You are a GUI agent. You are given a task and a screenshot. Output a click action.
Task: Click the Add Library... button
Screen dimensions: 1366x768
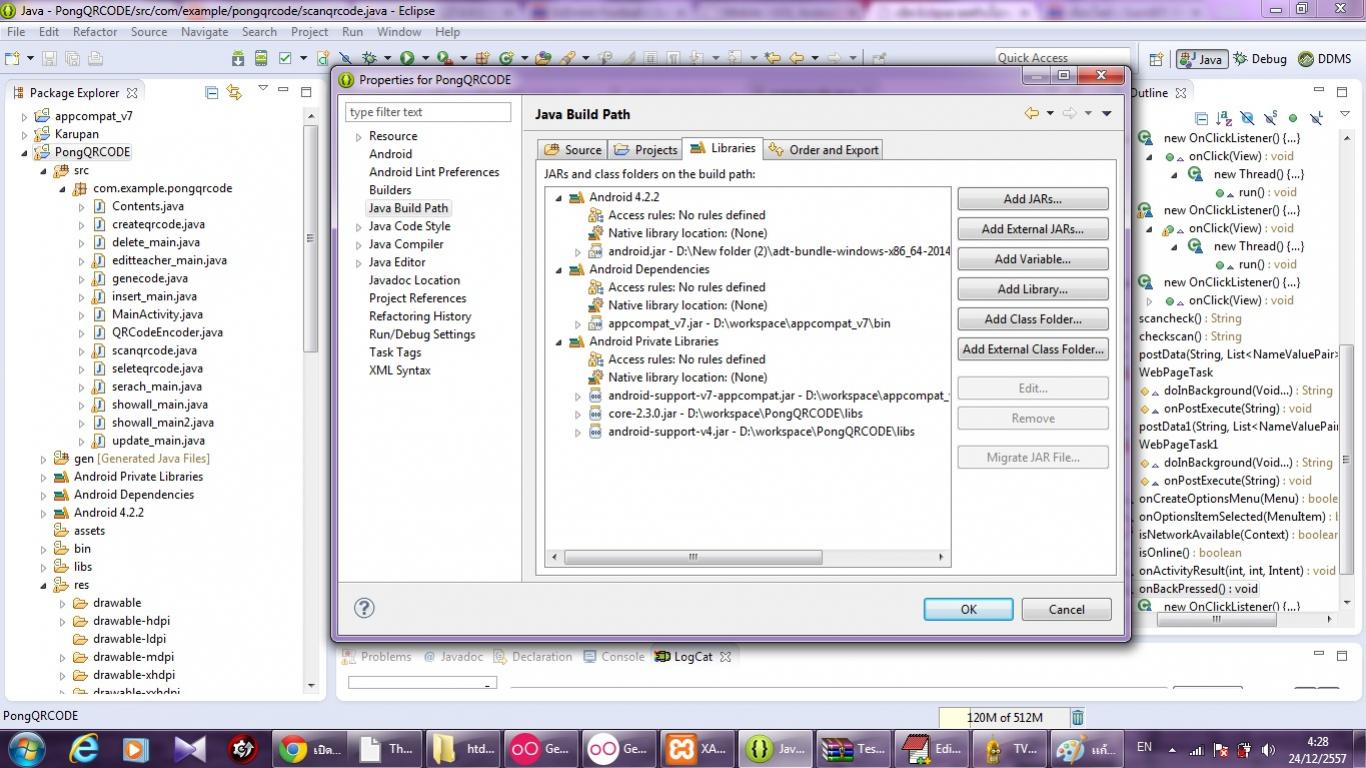[1033, 289]
